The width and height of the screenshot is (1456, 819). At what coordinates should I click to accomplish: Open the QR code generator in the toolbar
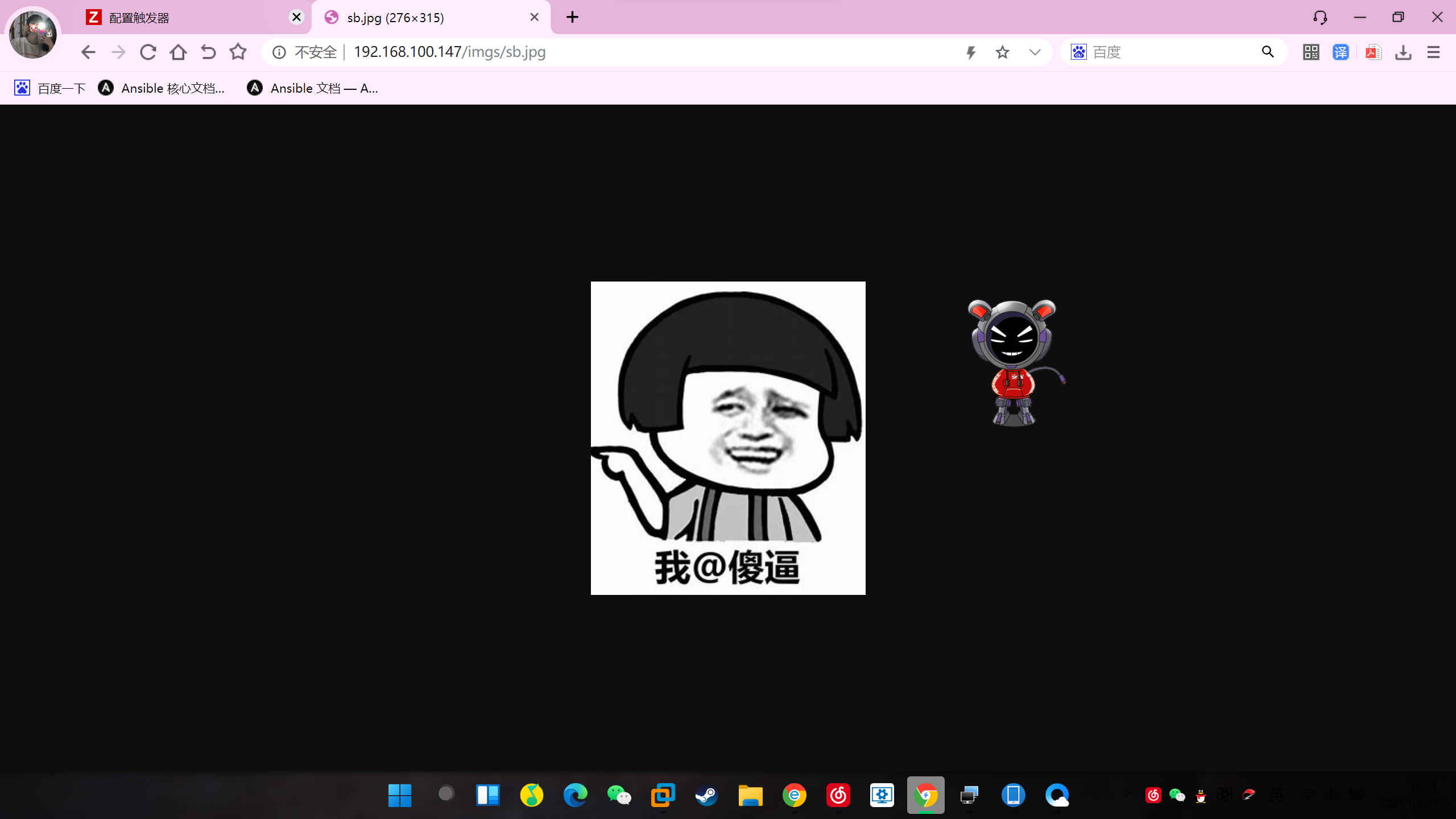(1310, 52)
